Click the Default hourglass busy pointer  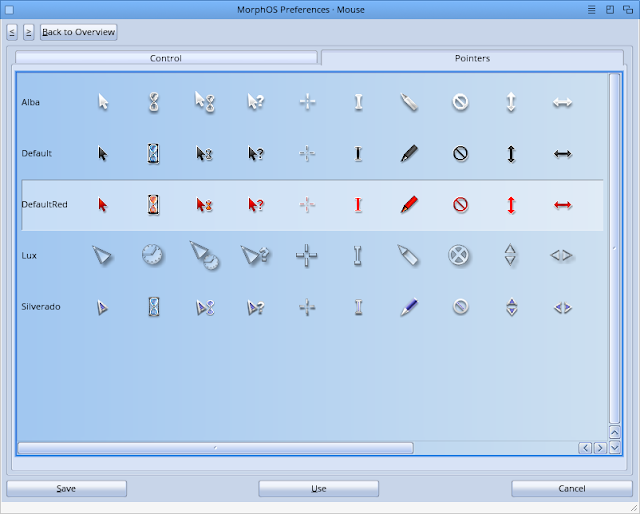coord(153,154)
